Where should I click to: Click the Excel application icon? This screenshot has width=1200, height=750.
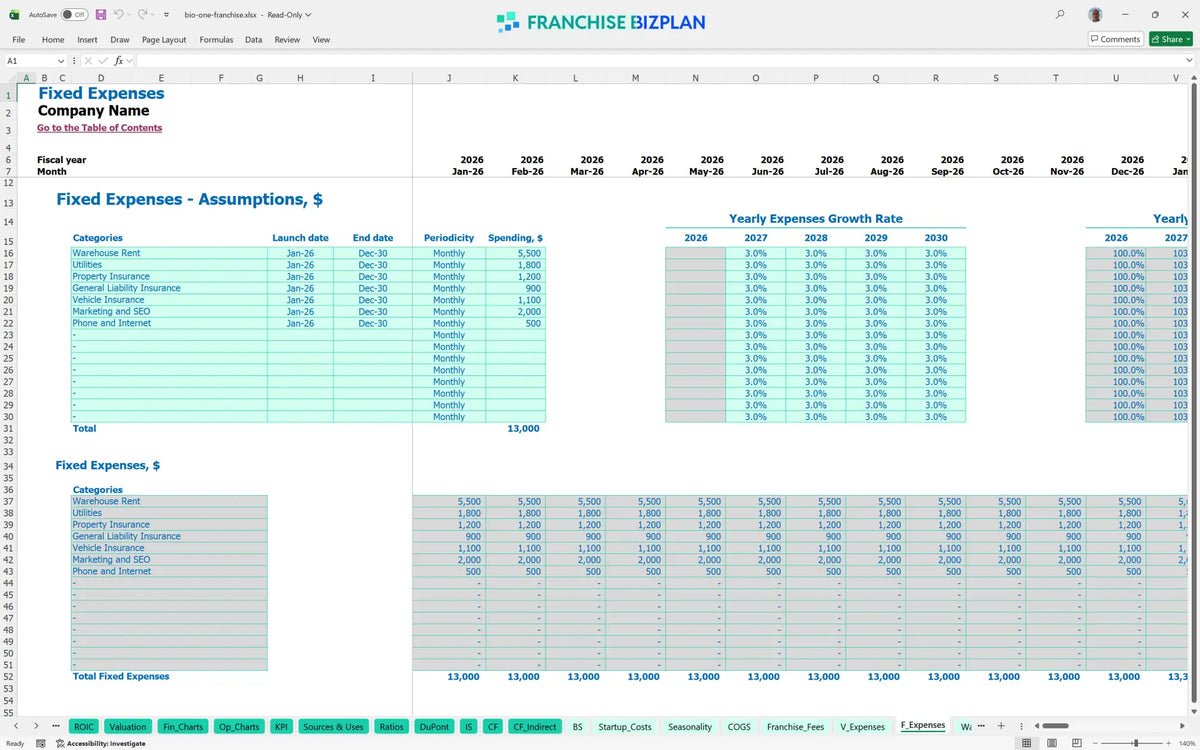[x=14, y=15]
